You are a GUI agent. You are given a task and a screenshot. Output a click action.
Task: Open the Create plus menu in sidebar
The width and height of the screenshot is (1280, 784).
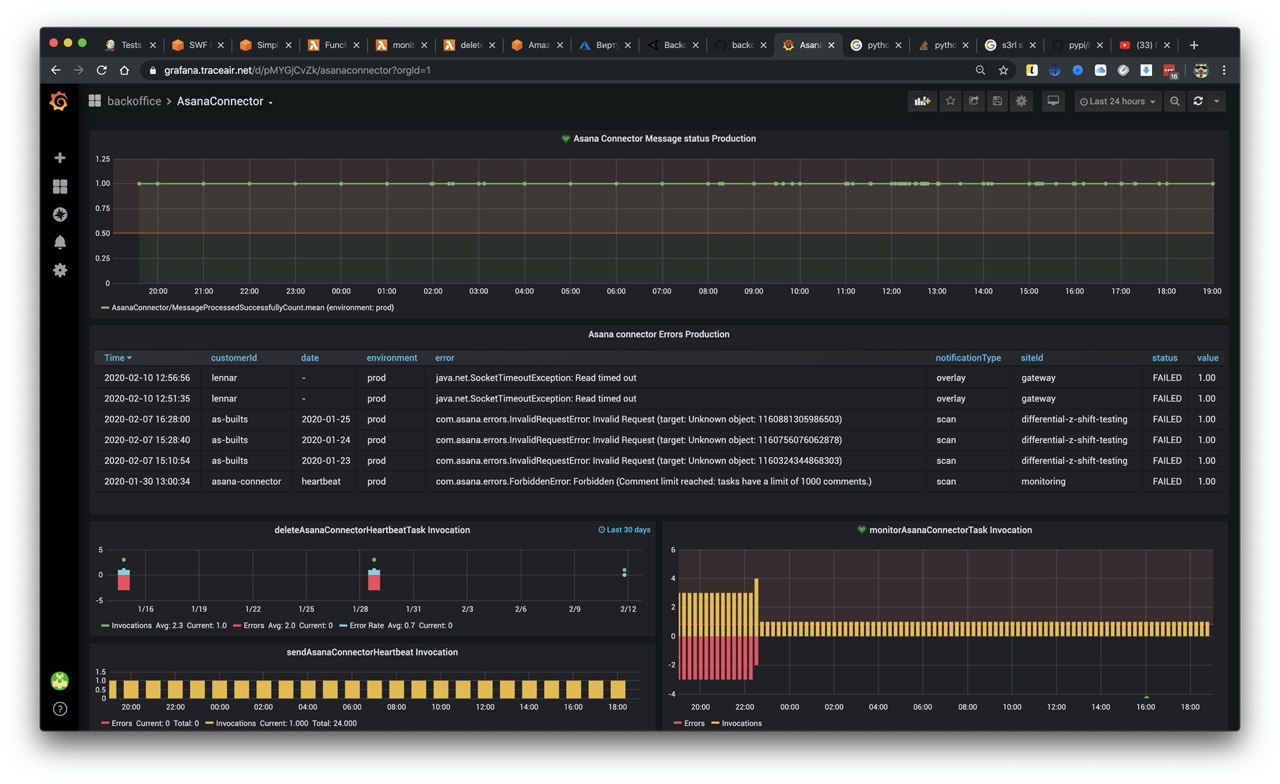click(60, 158)
